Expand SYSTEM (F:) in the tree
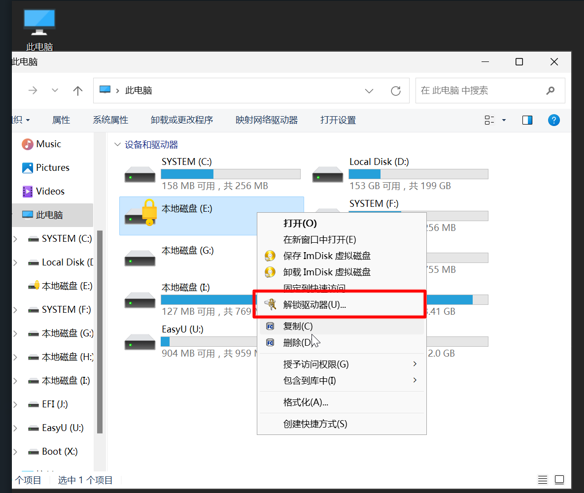Screen dimensions: 584x493 point(15,310)
